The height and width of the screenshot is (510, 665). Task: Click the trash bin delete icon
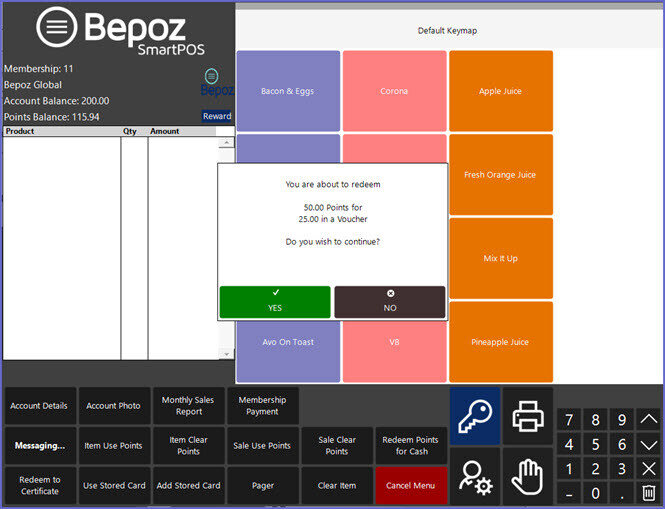[x=648, y=492]
